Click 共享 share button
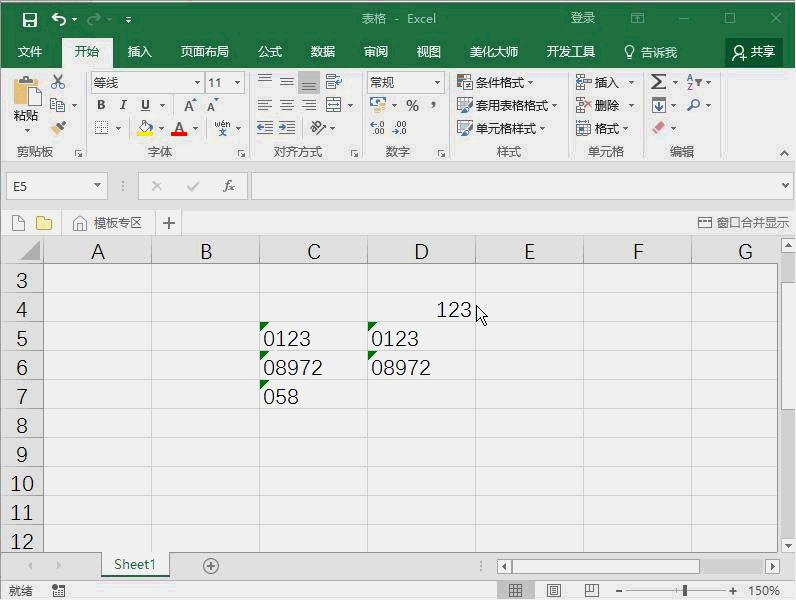Screen dimensions: 796x600 pyautogui.click(x=754, y=52)
